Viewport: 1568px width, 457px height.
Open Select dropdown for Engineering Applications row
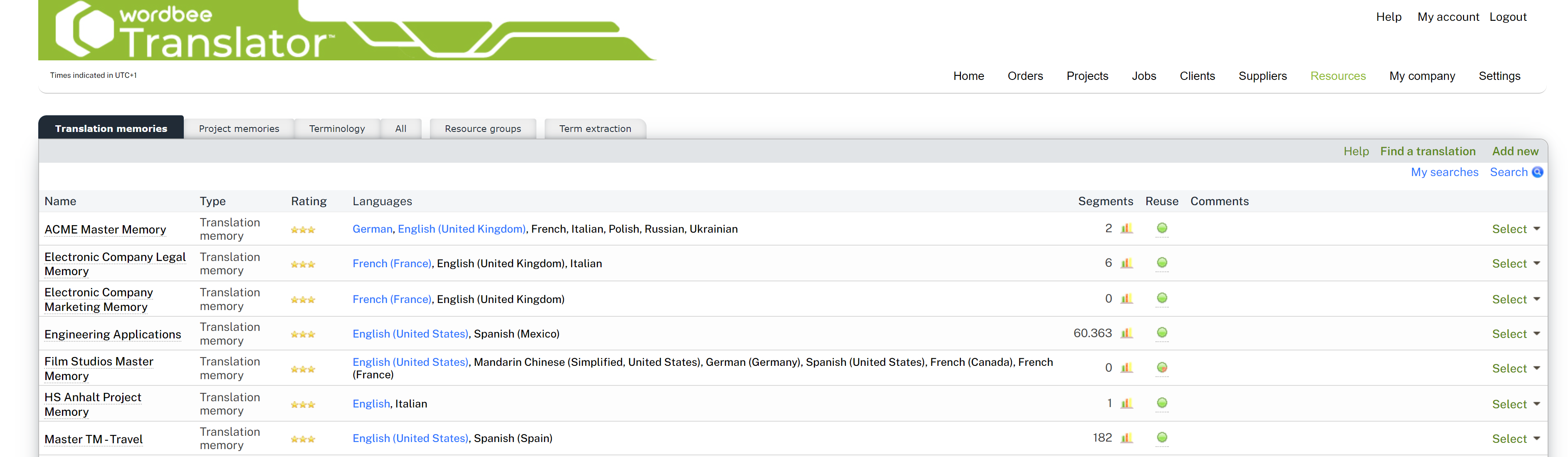point(1515,334)
